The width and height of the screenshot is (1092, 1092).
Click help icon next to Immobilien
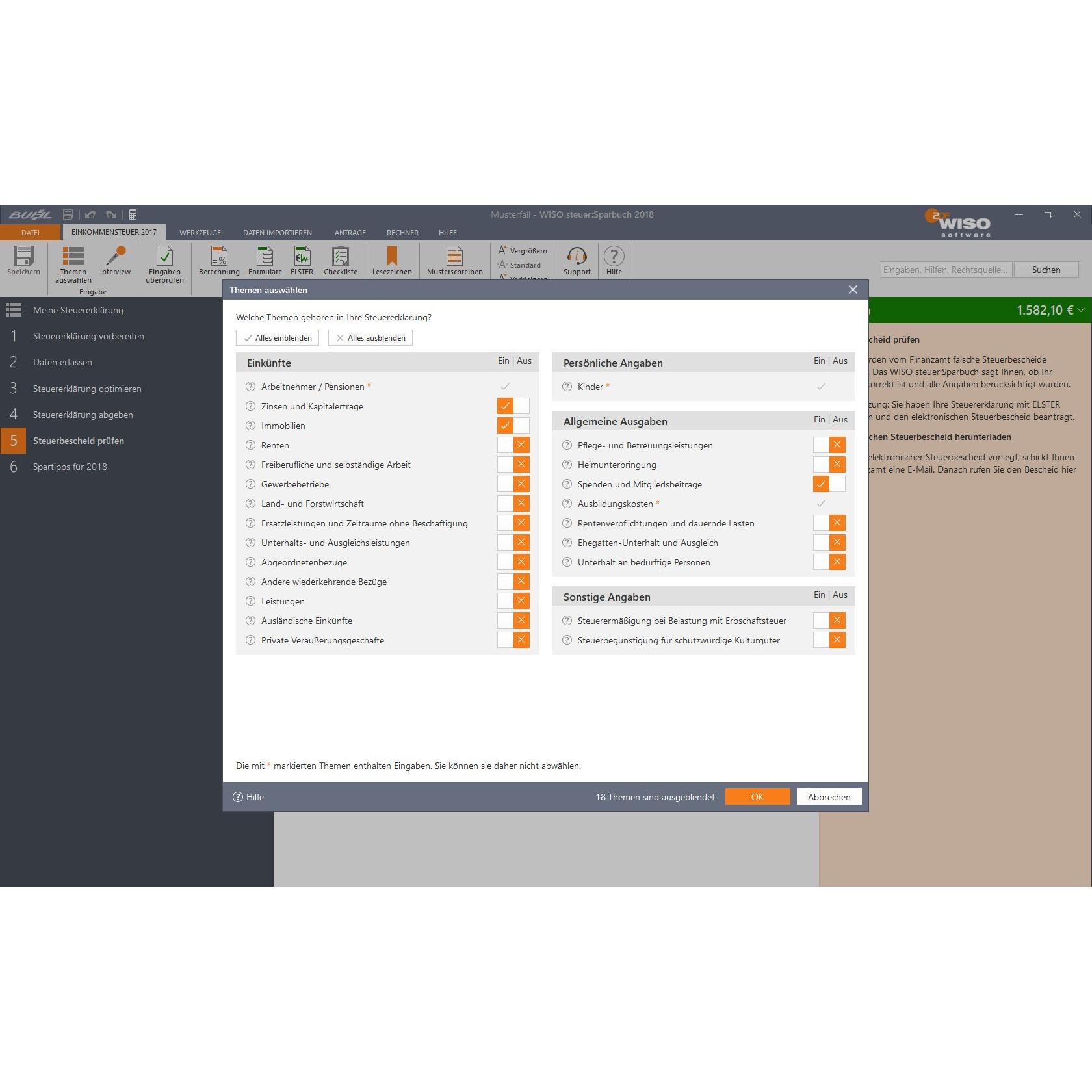point(250,426)
